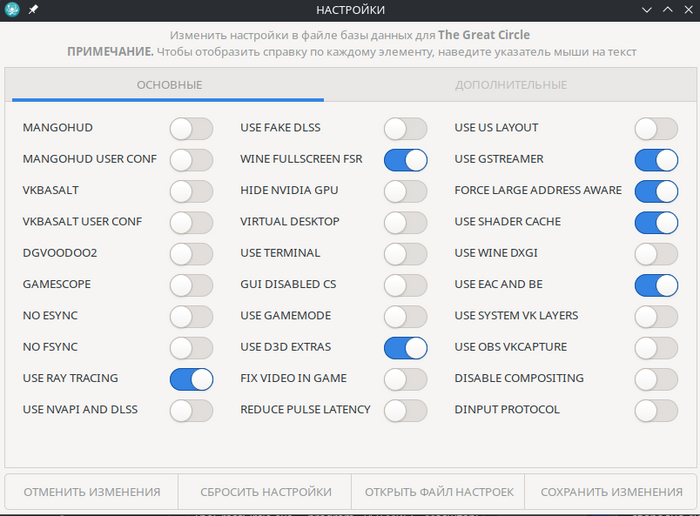Click the maximize window arrow icon
Image resolution: width=700 pixels, height=516 pixels.
tap(665, 9)
